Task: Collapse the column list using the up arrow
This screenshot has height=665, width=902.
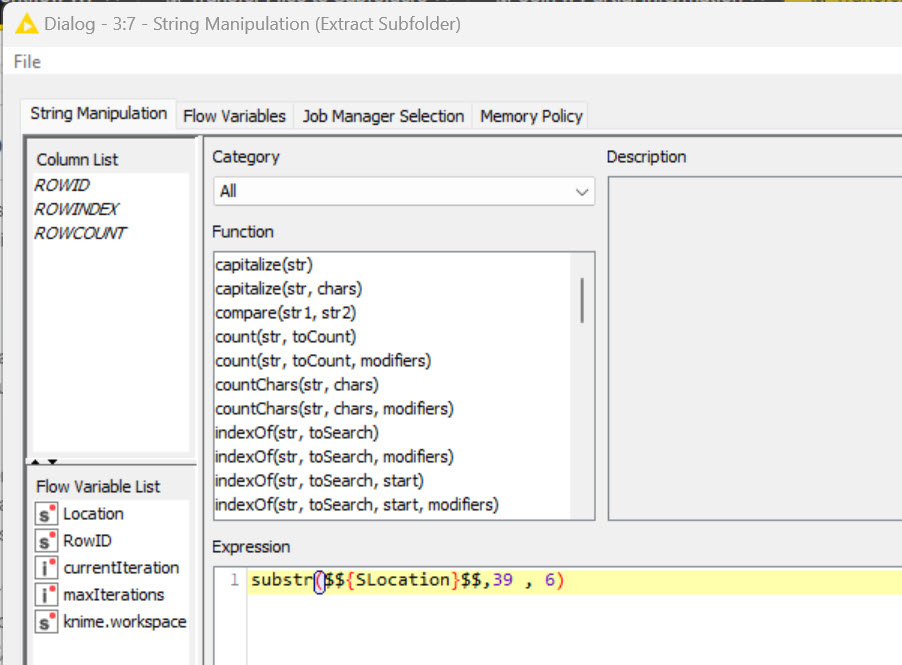Action: 36,461
